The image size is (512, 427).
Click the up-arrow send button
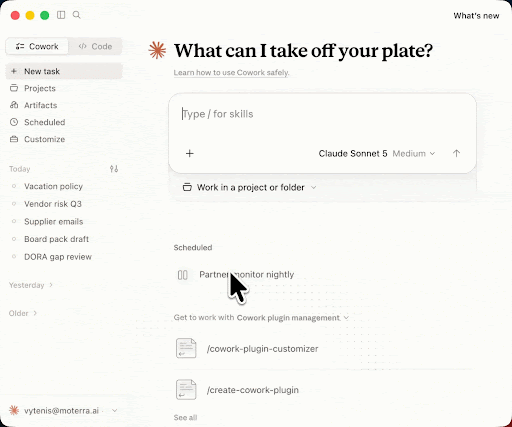pos(456,154)
